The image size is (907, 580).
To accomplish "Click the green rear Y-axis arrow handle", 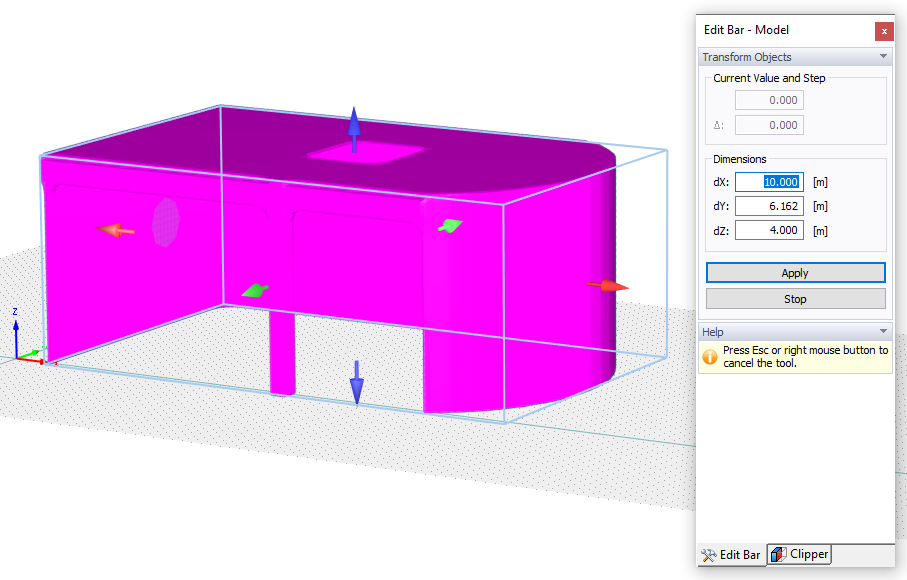I will click(x=450, y=226).
